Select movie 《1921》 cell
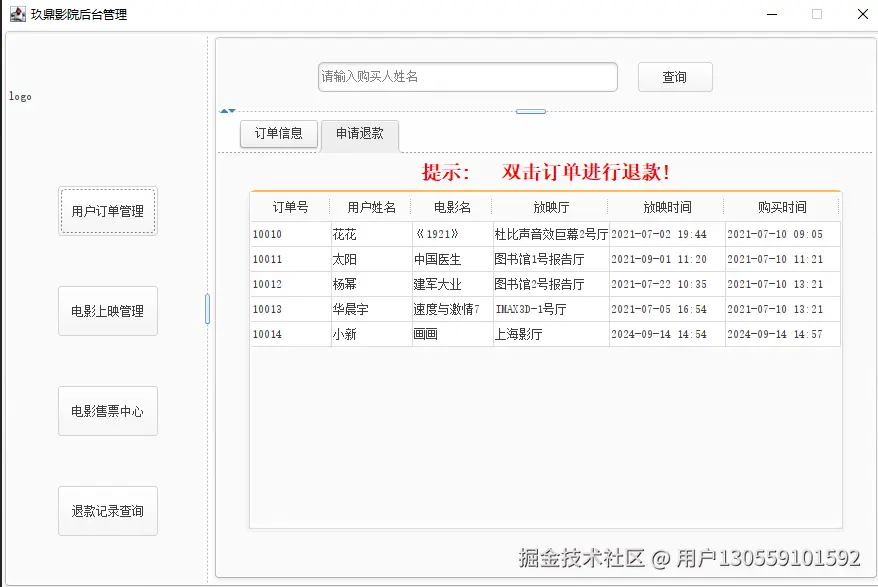The height and width of the screenshot is (587, 878). point(452,234)
